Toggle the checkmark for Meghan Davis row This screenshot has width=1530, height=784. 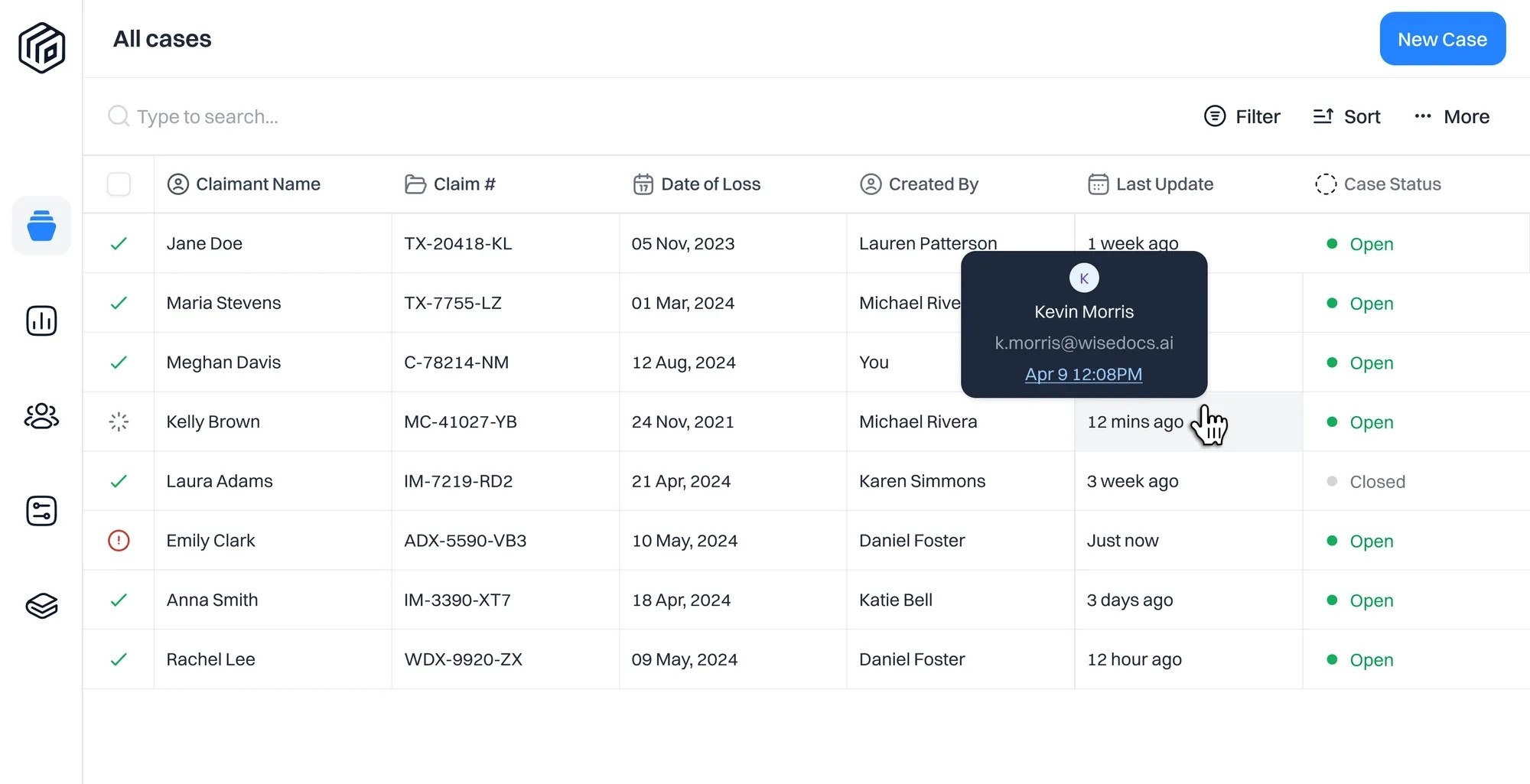point(119,363)
